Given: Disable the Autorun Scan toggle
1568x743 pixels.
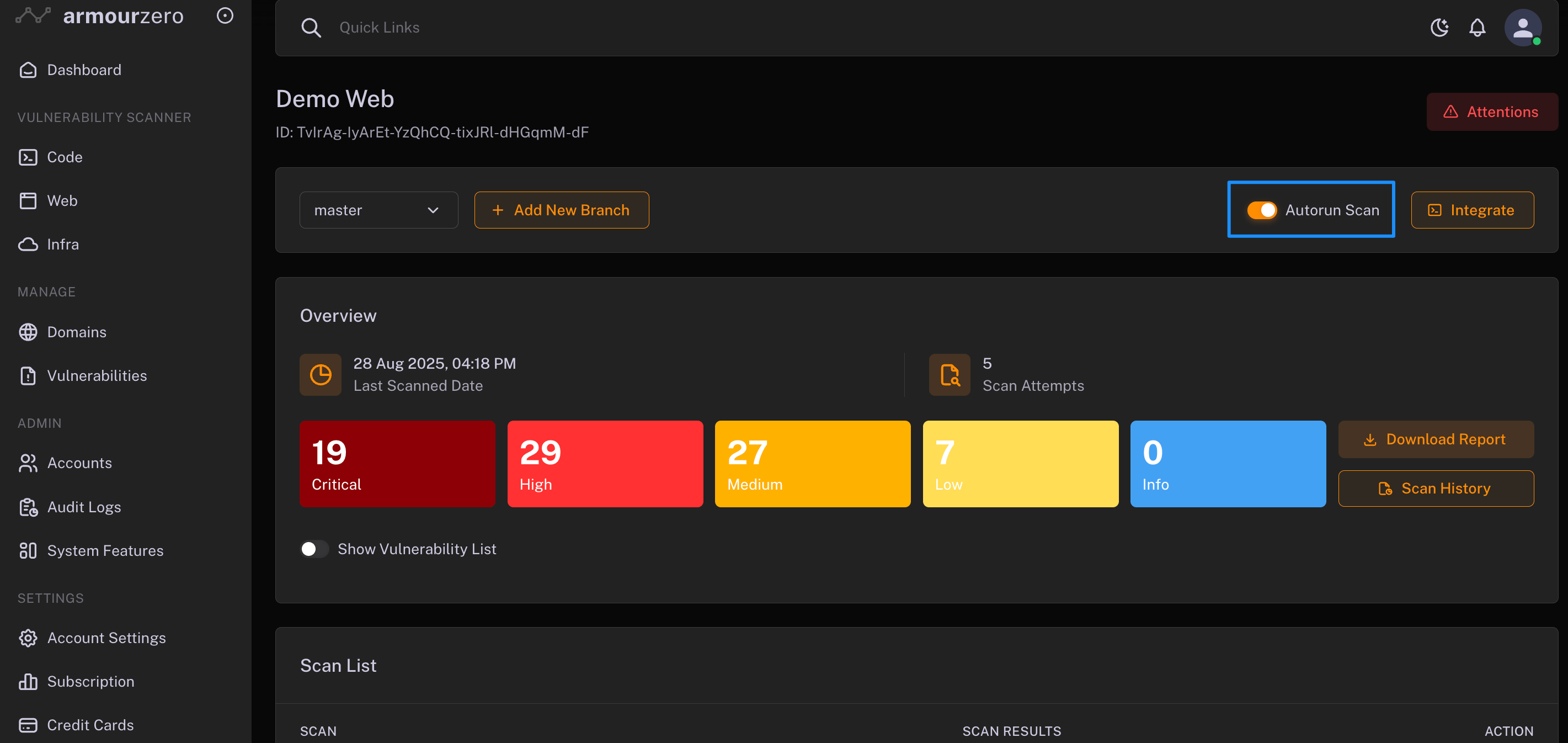Looking at the screenshot, I should click(x=1262, y=210).
